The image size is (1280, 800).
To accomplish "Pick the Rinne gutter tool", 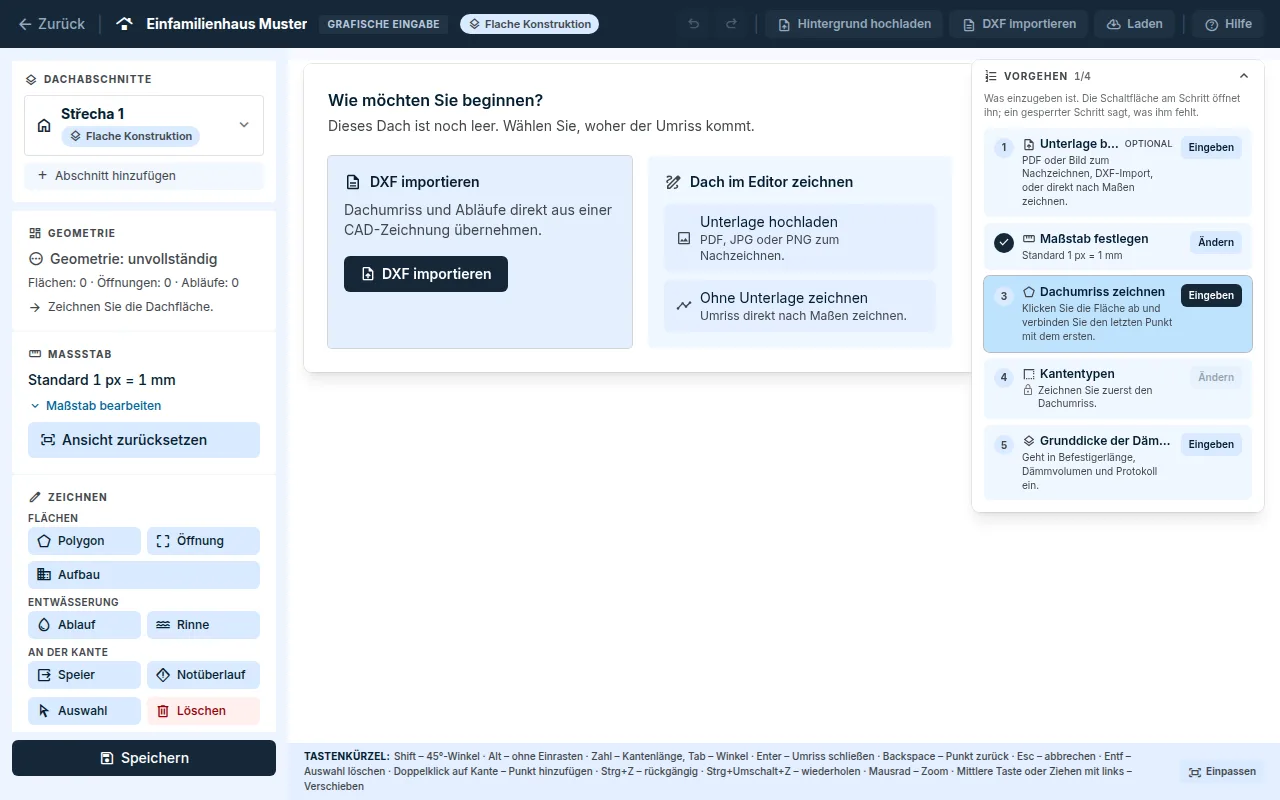I will pos(203,625).
